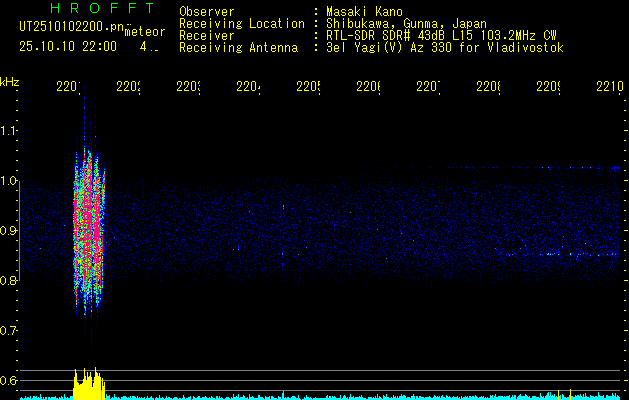The height and width of the screenshot is (400, 629).
Task: Click the word meteor label
Action: 145,32
